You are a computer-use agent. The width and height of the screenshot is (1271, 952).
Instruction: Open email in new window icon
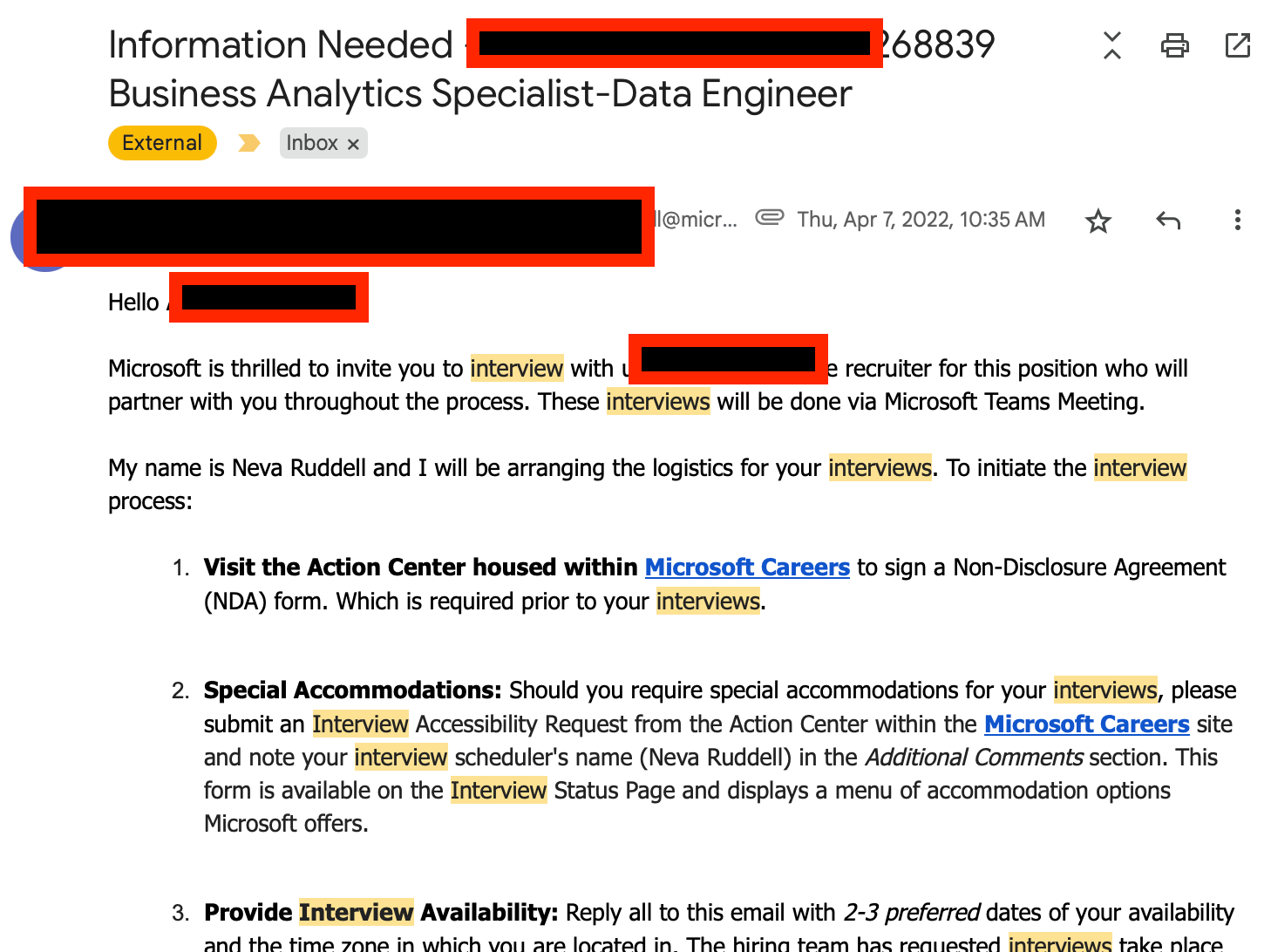1237,45
